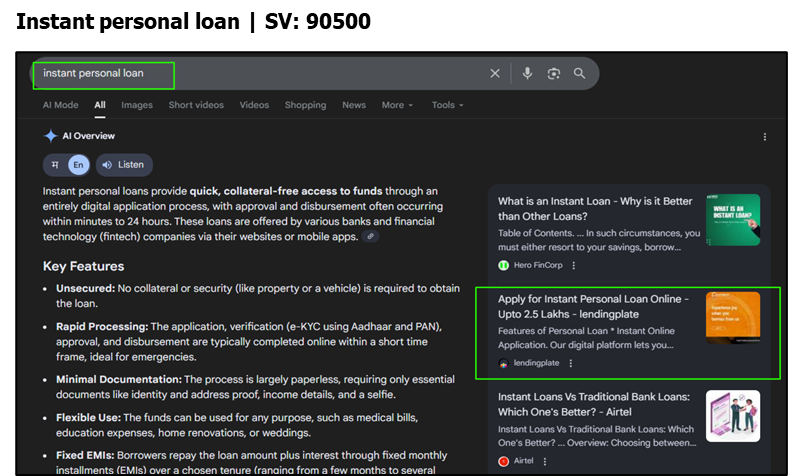
Task: Expand the More search filters dropdown
Action: [x=397, y=105]
